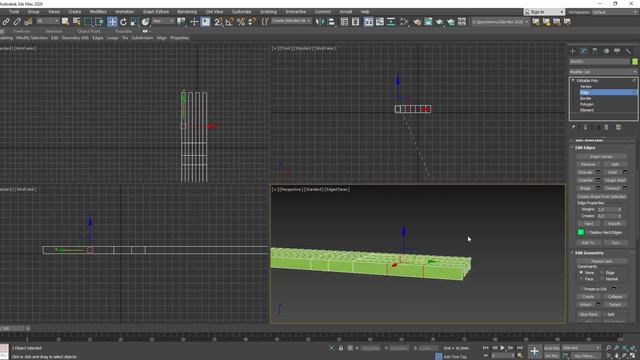Open the Create panel tab icon

point(573,51)
